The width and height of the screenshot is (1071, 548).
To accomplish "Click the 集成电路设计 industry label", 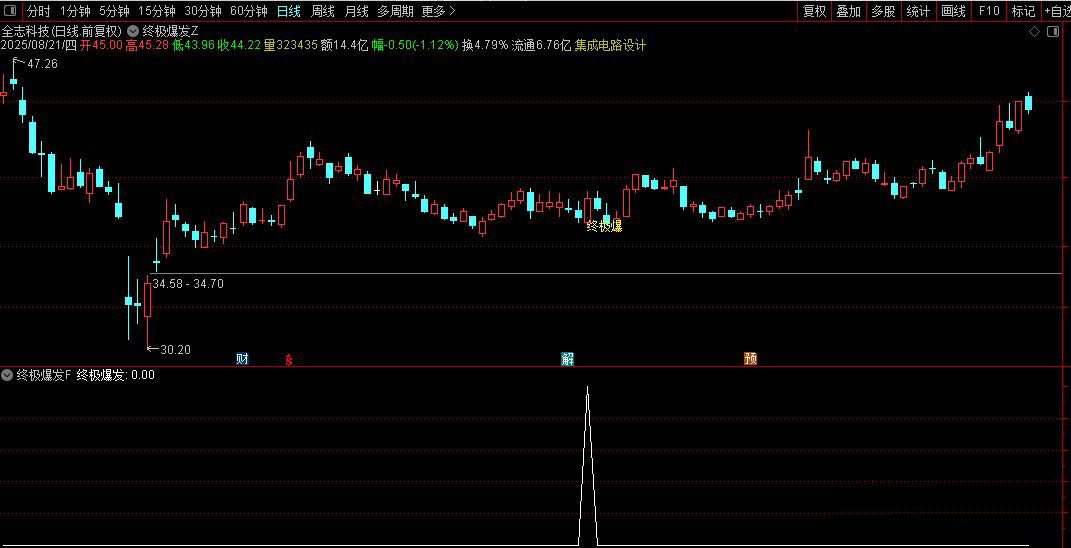I will (x=611, y=46).
